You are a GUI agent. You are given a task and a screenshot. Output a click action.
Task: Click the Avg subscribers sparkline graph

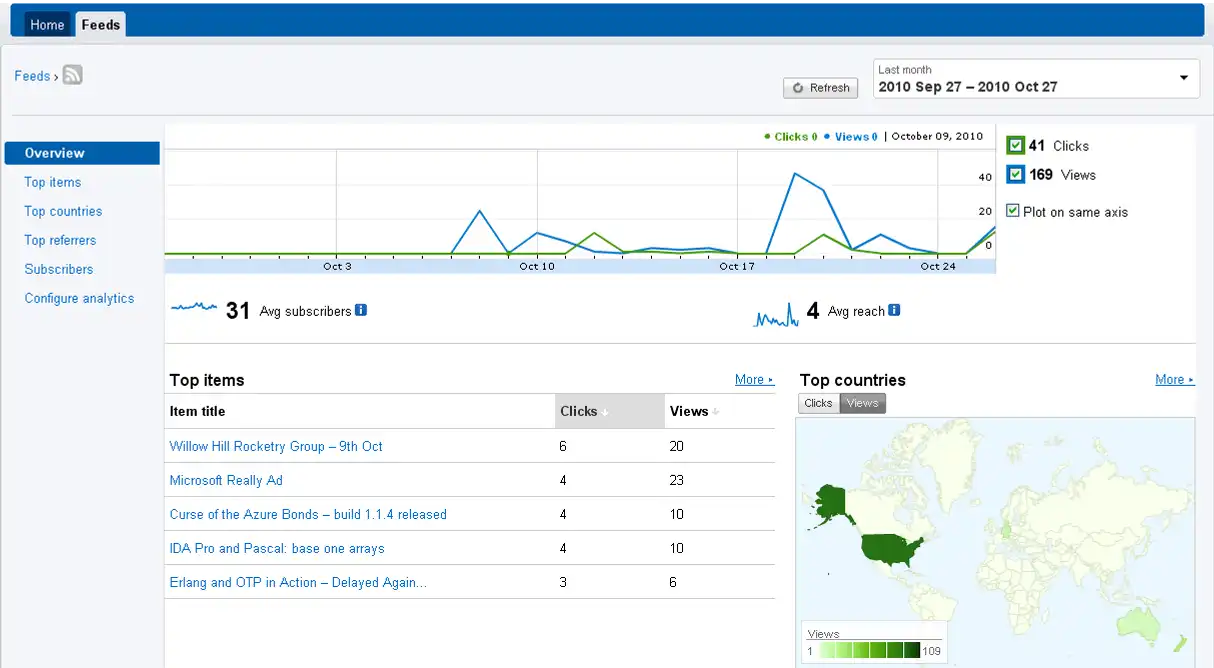(x=194, y=308)
